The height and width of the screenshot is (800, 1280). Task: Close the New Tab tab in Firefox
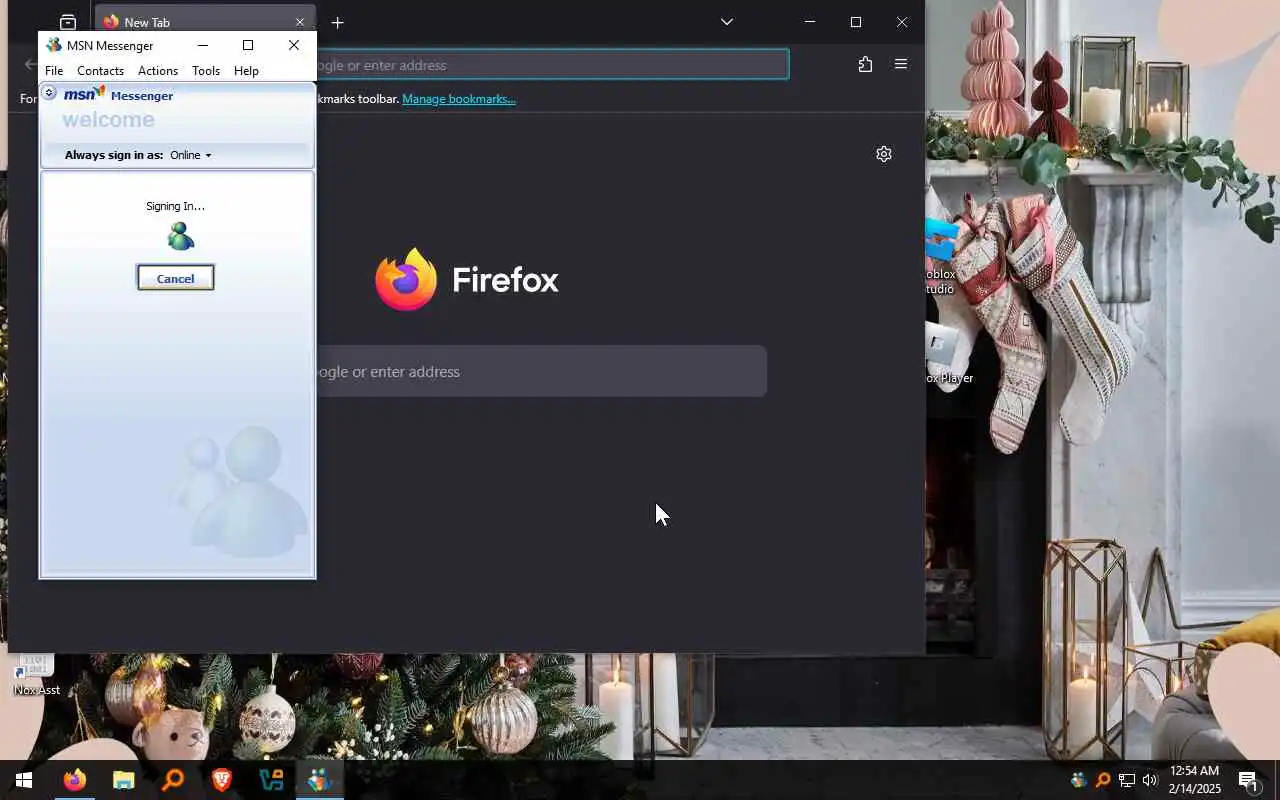[300, 22]
